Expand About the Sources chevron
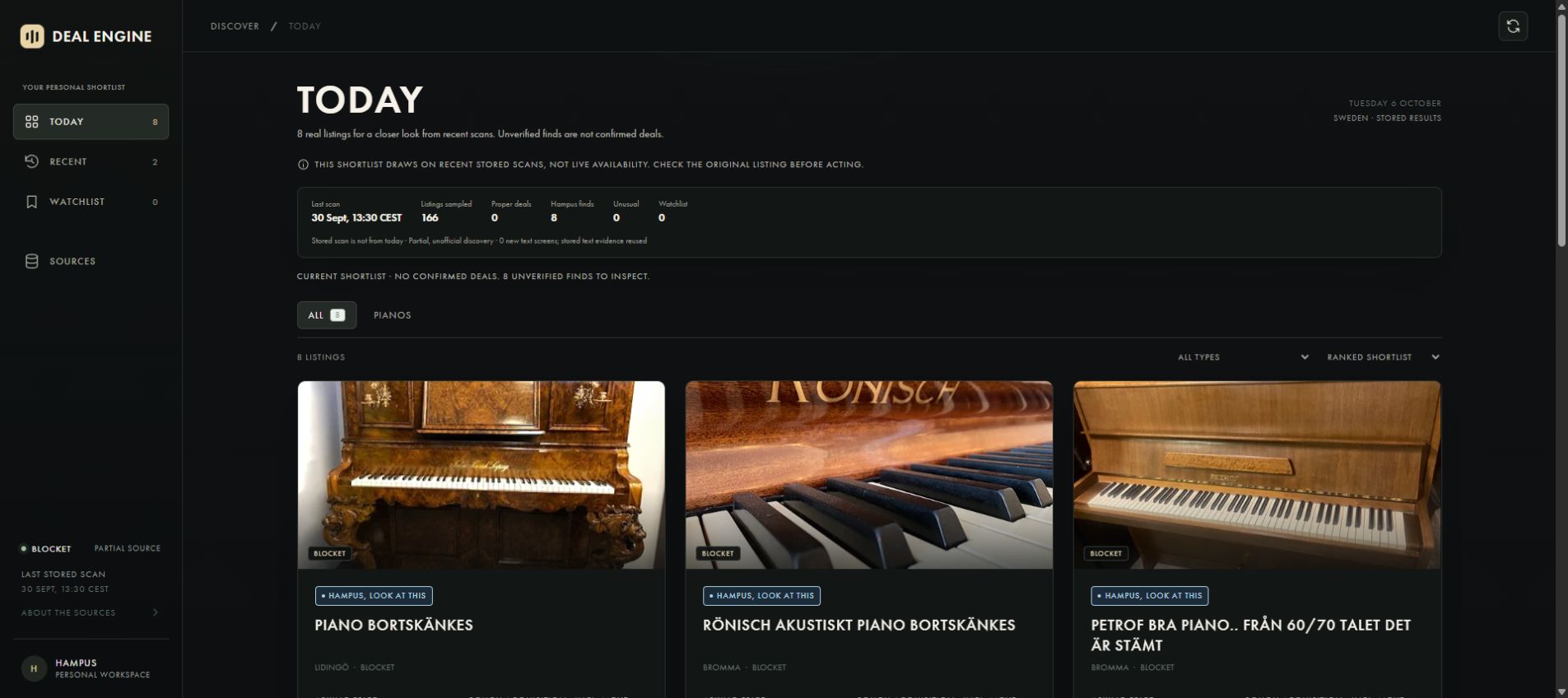This screenshot has width=1568, height=698. tap(155, 612)
